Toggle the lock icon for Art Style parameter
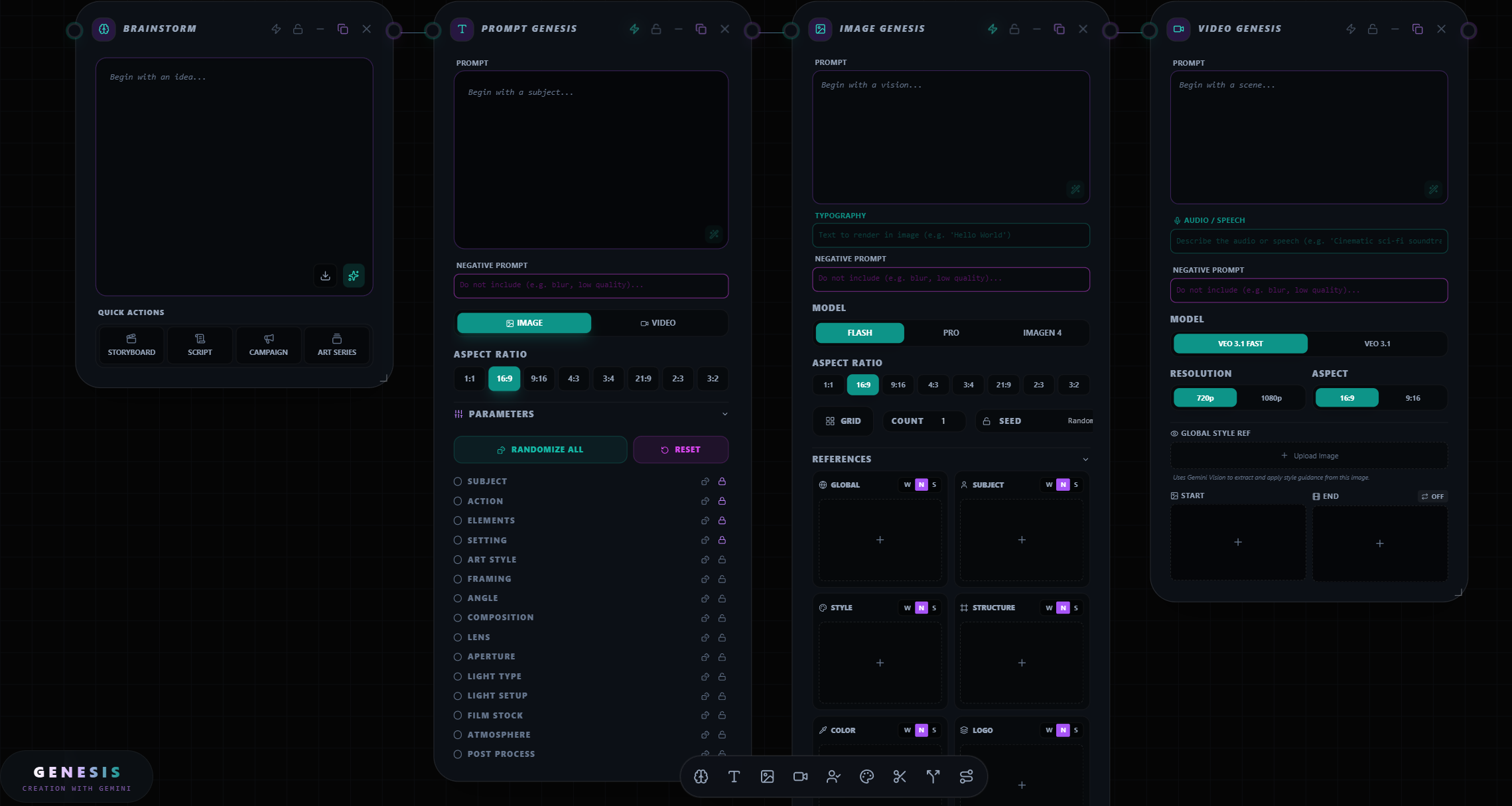This screenshot has height=806, width=1512. tap(722, 560)
